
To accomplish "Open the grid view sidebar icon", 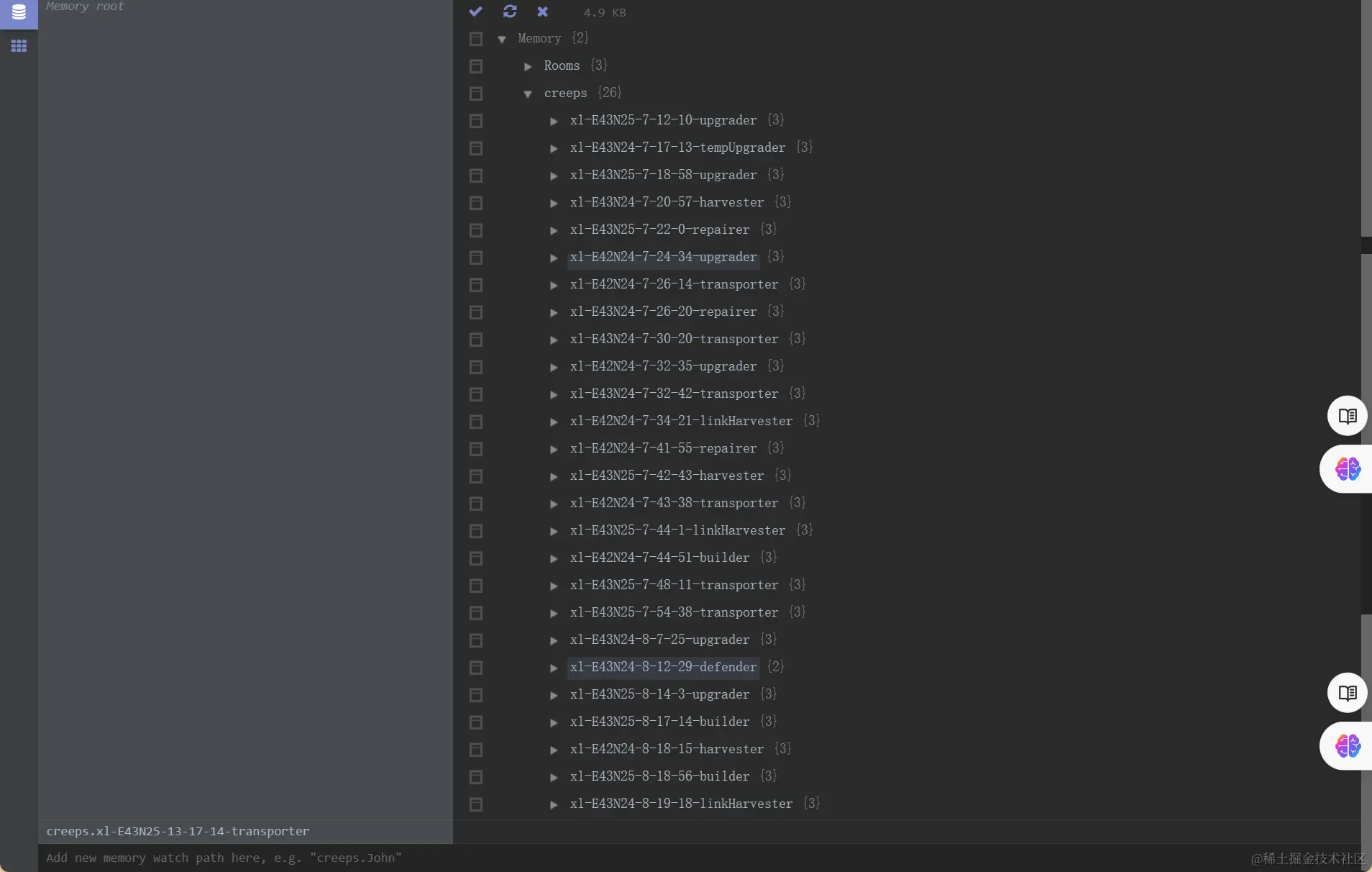I will tap(19, 46).
